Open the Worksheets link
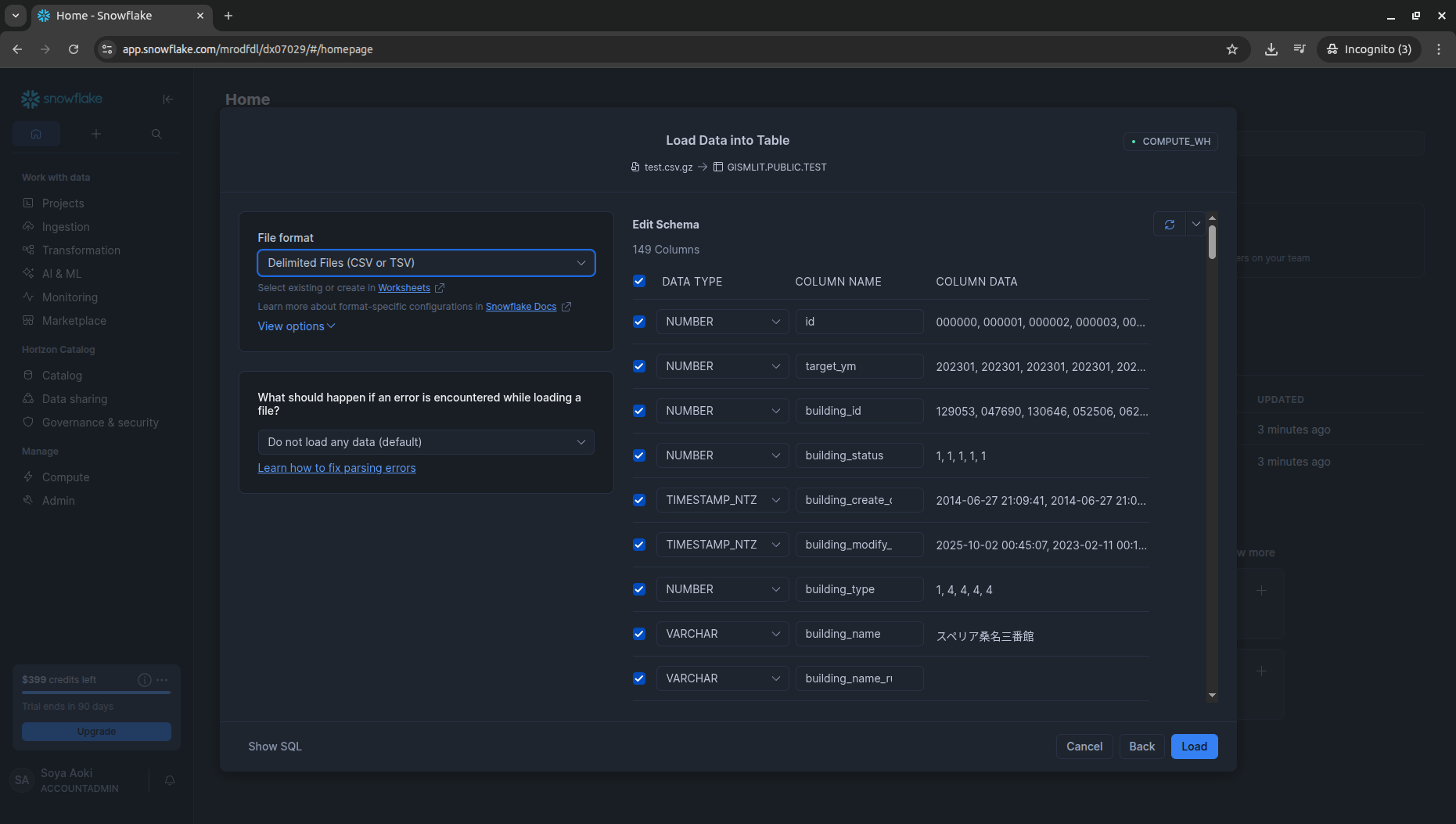Screen dimensions: 1456x824 404,288
